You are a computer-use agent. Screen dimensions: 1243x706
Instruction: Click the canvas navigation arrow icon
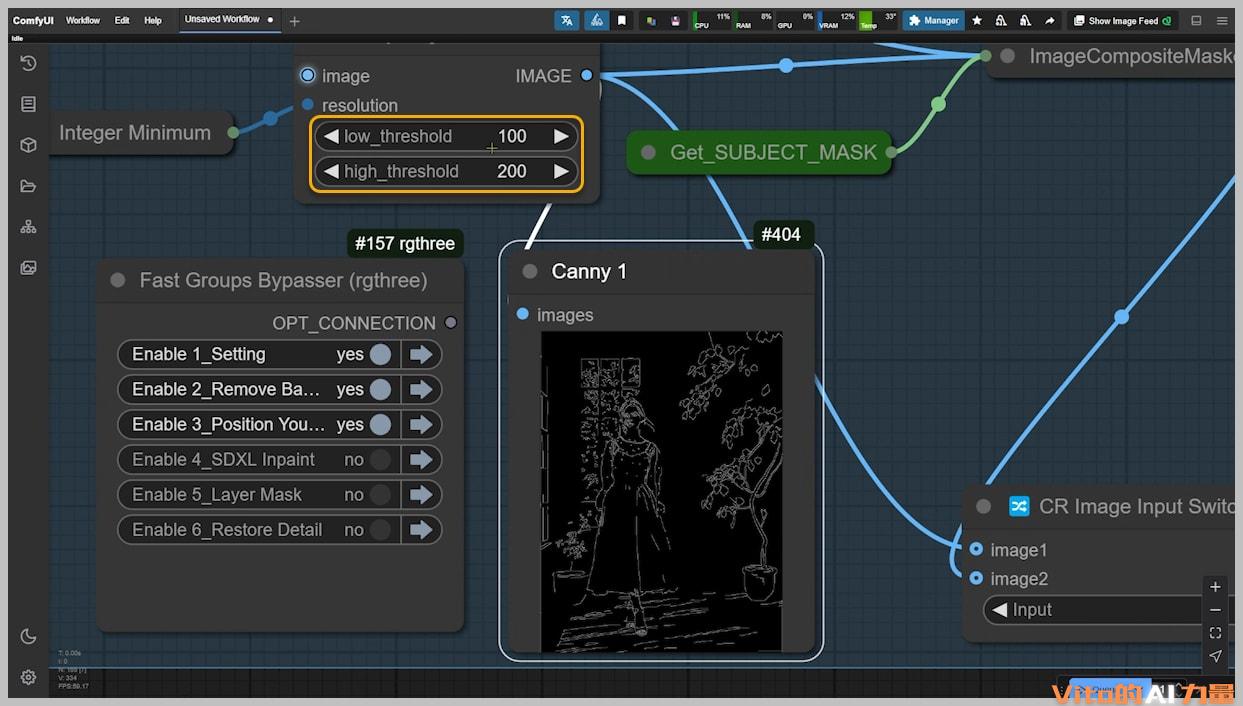pyautogui.click(x=1215, y=656)
